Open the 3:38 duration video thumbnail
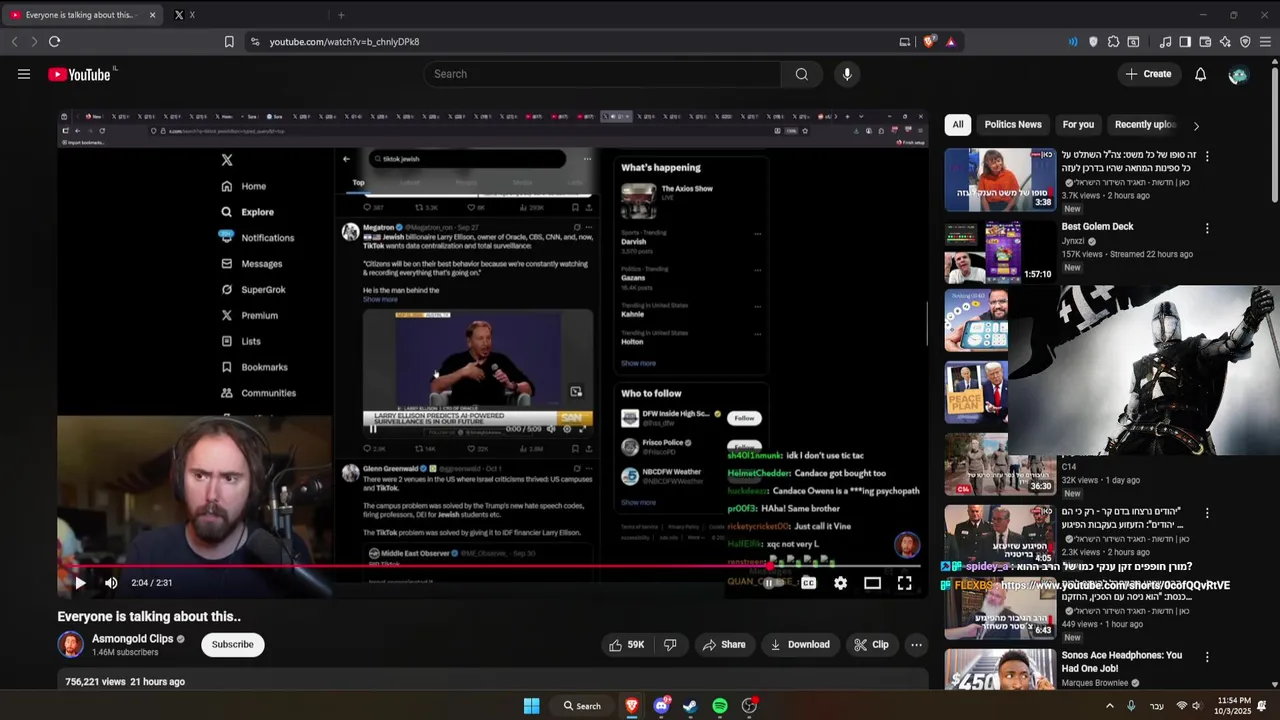1280x720 pixels. 1000,180
